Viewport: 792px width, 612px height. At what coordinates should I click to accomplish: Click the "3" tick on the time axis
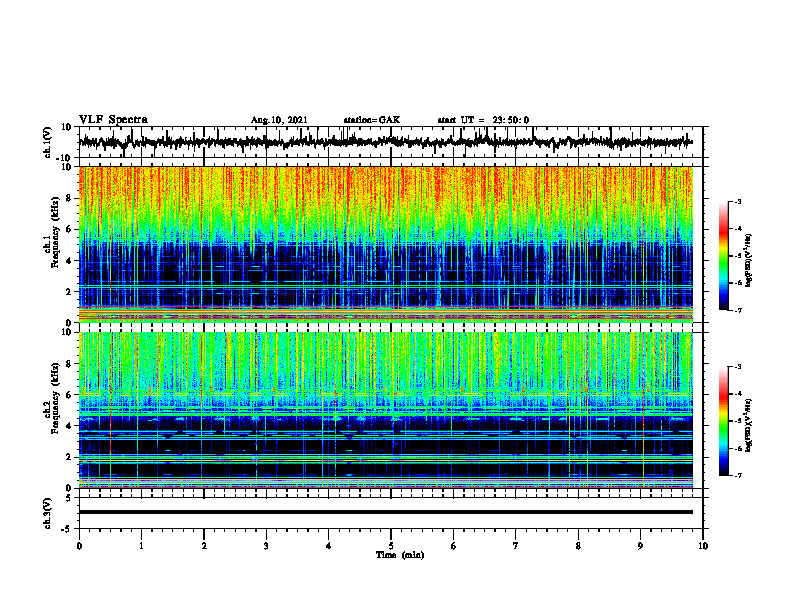pyautogui.click(x=266, y=546)
